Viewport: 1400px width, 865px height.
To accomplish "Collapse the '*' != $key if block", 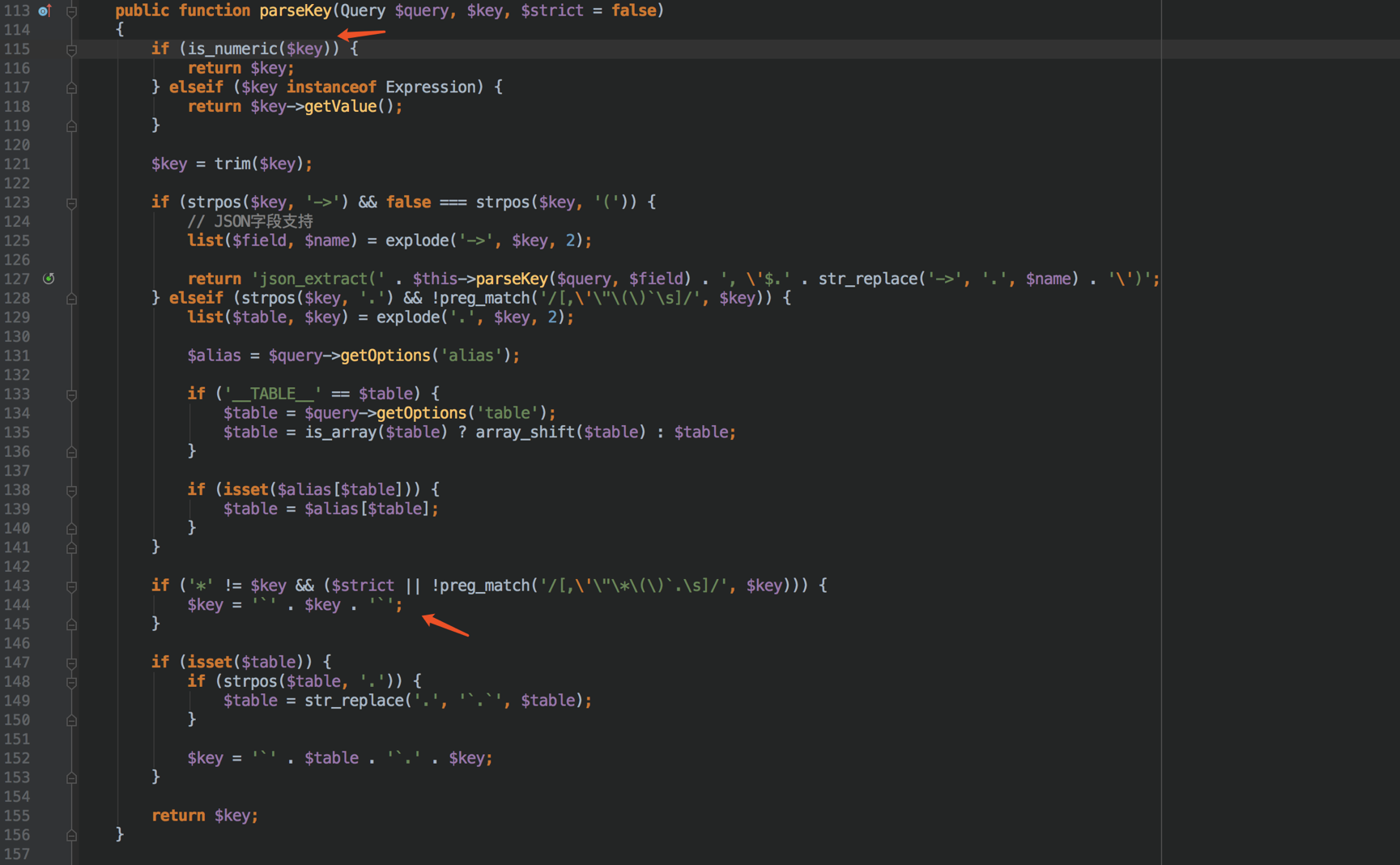I will [71, 586].
